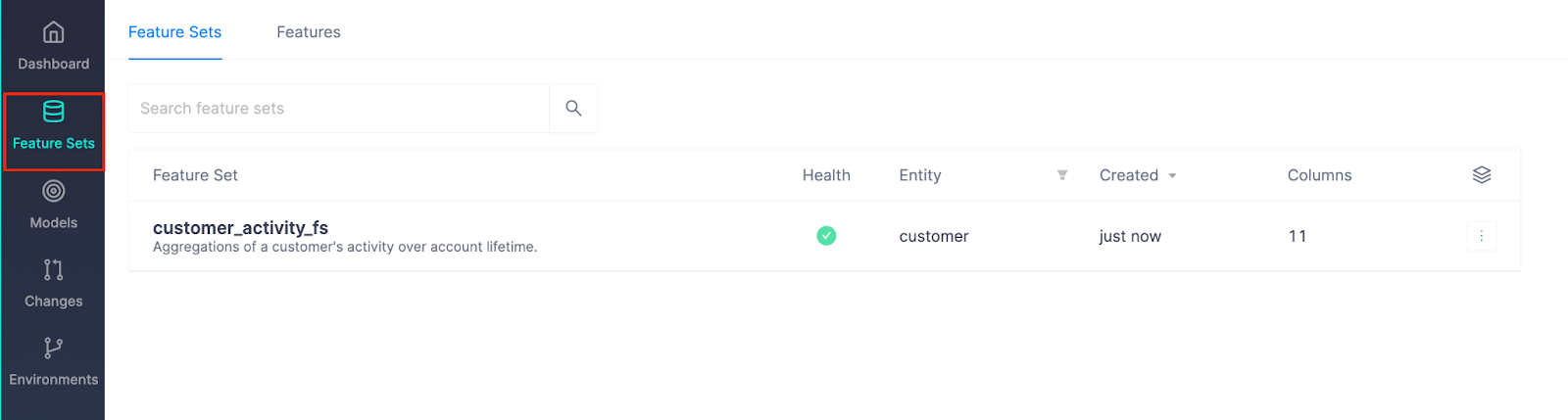
Task: Open the Models target icon
Action: (x=54, y=191)
